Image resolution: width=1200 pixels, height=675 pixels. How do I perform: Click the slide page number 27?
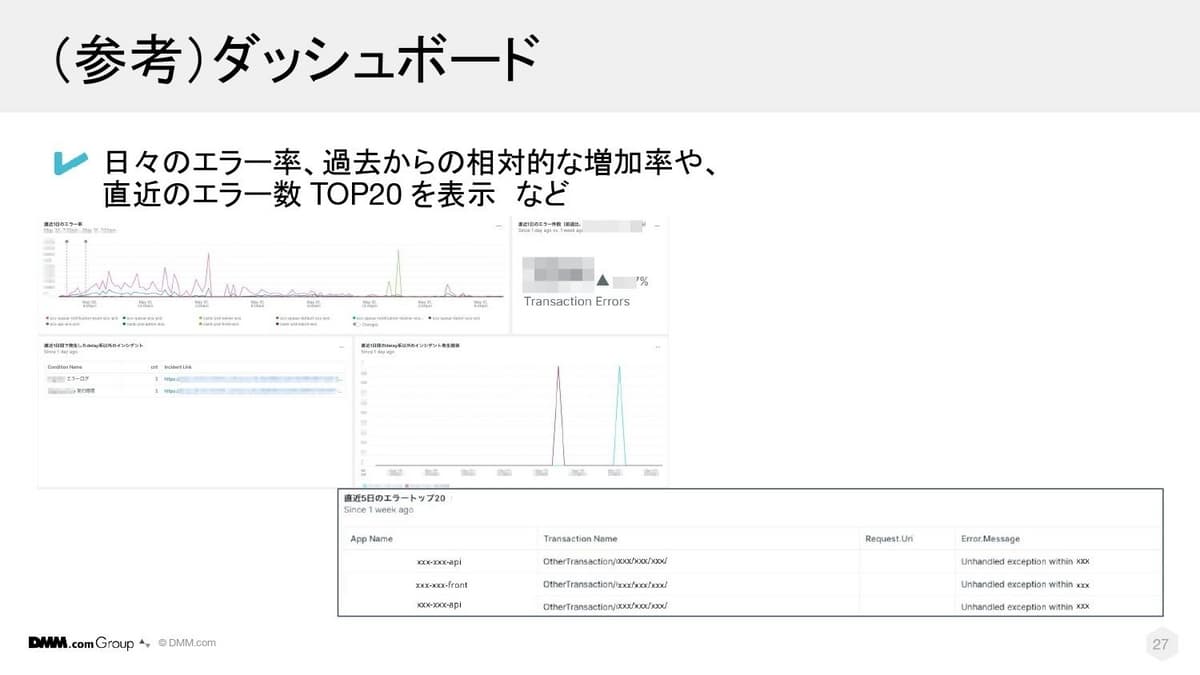tap(1160, 644)
